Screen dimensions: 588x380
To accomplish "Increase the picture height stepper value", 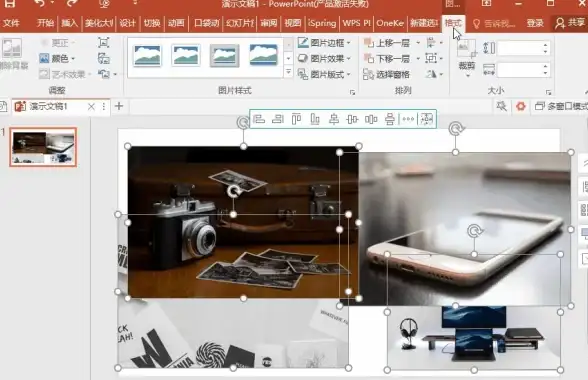I will tap(545, 45).
